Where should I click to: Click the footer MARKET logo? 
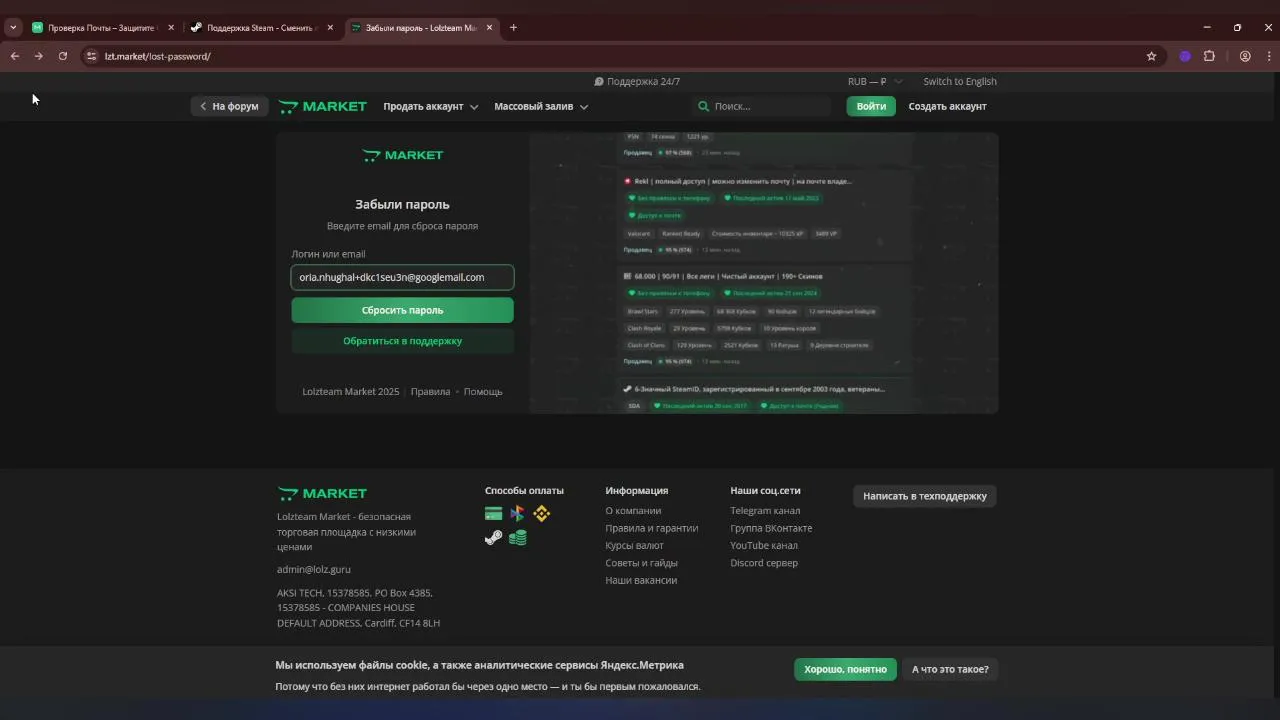(322, 493)
